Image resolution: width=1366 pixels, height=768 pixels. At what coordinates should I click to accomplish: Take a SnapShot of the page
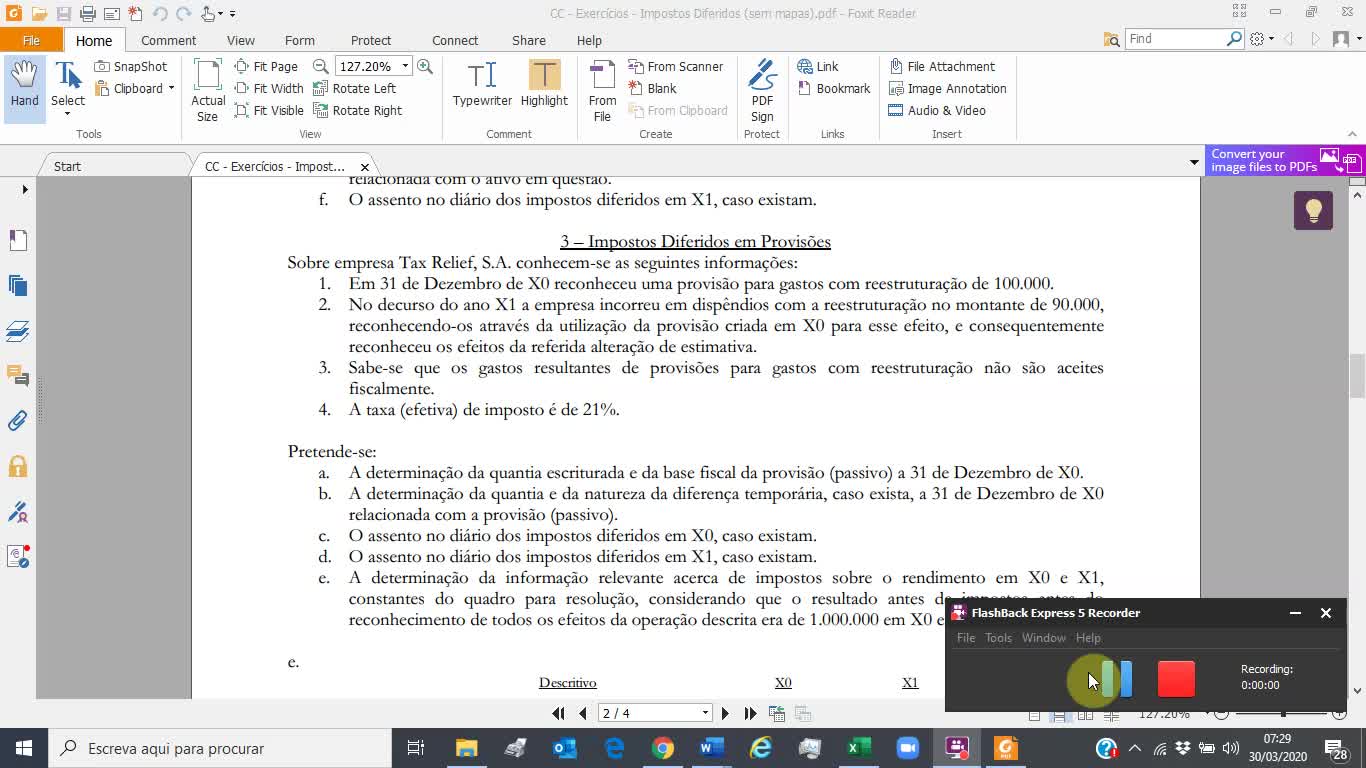[131, 66]
